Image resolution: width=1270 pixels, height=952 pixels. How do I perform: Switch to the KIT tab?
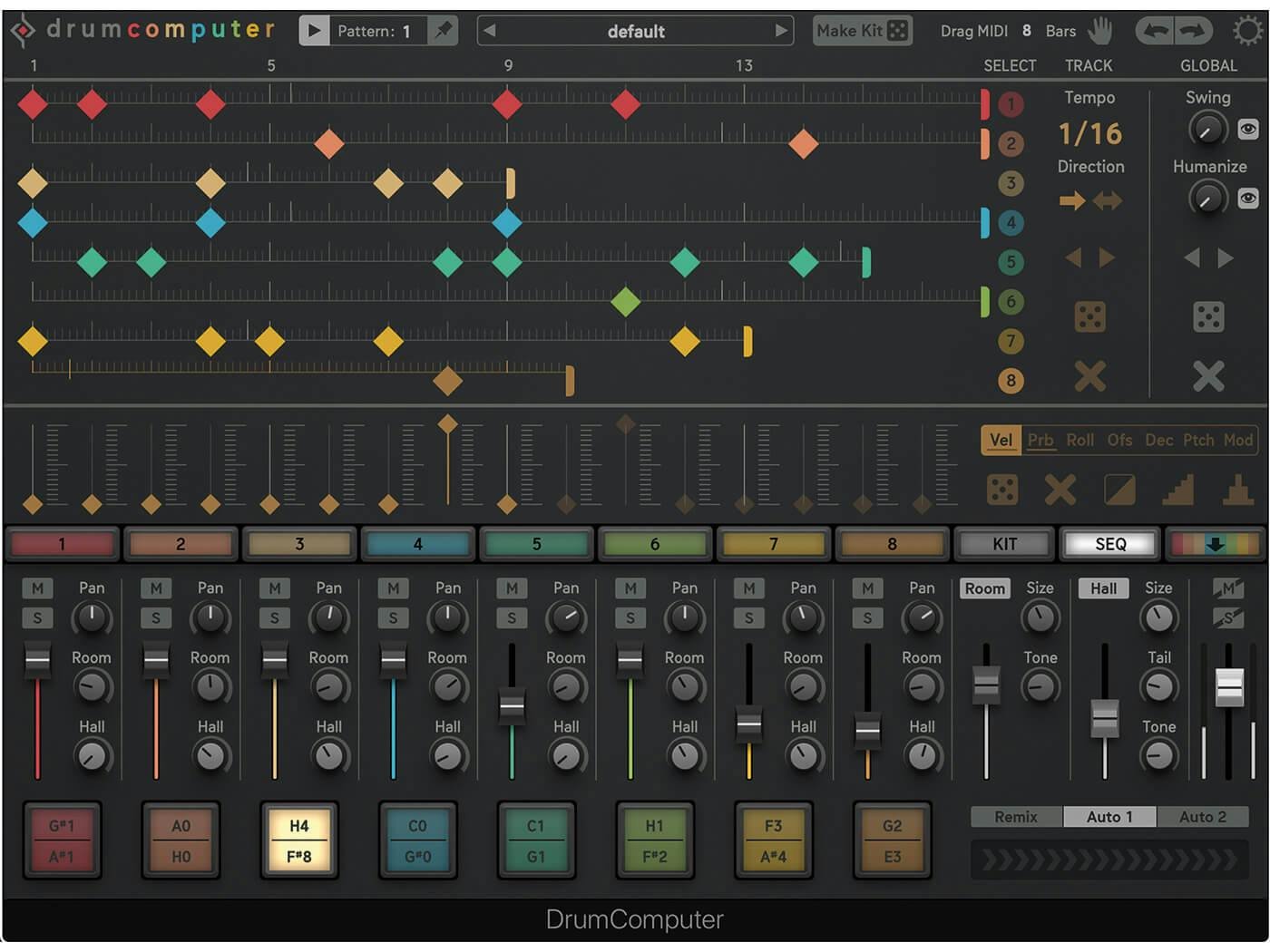(x=1003, y=543)
